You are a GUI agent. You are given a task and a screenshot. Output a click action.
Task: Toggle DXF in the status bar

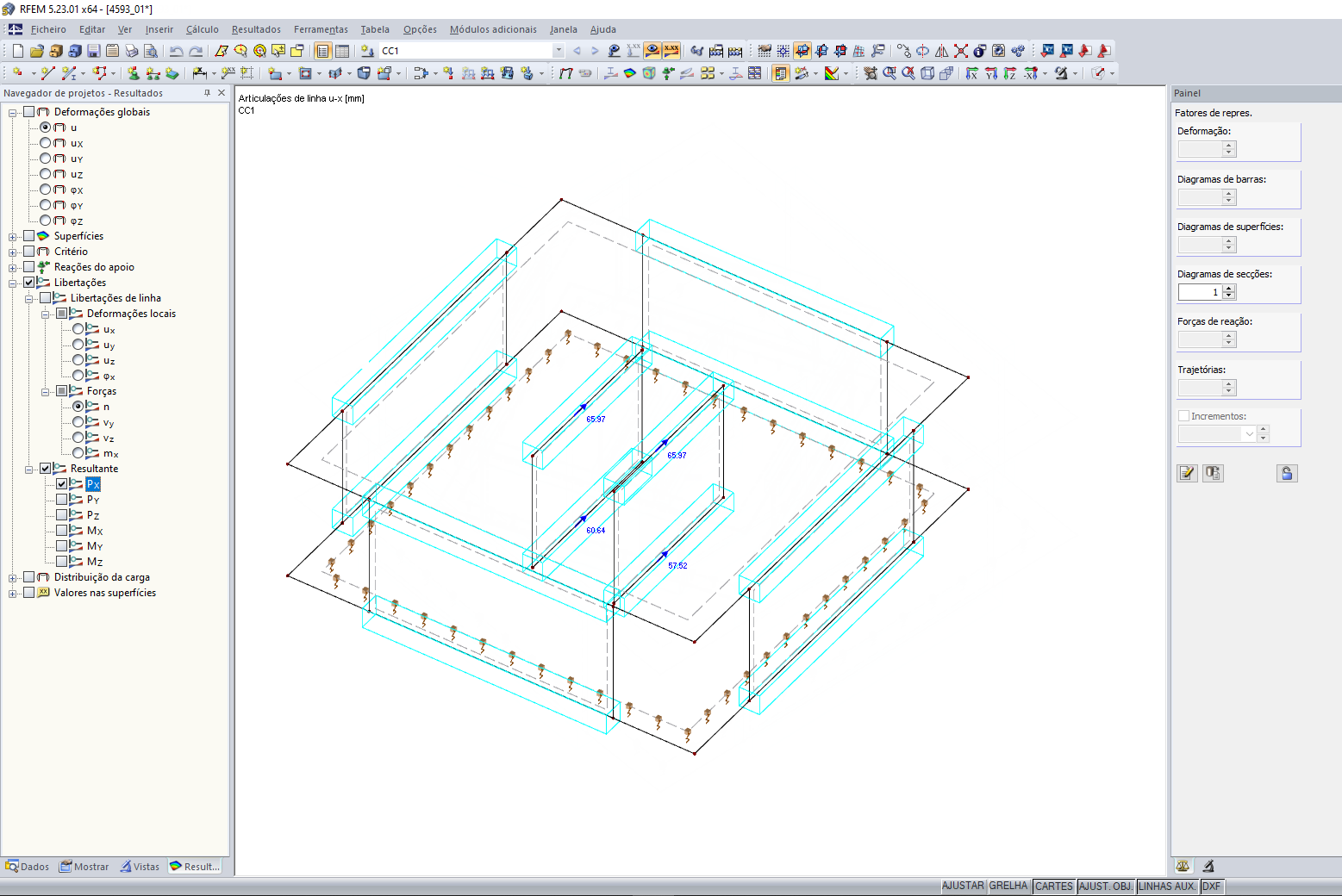[x=1211, y=886]
